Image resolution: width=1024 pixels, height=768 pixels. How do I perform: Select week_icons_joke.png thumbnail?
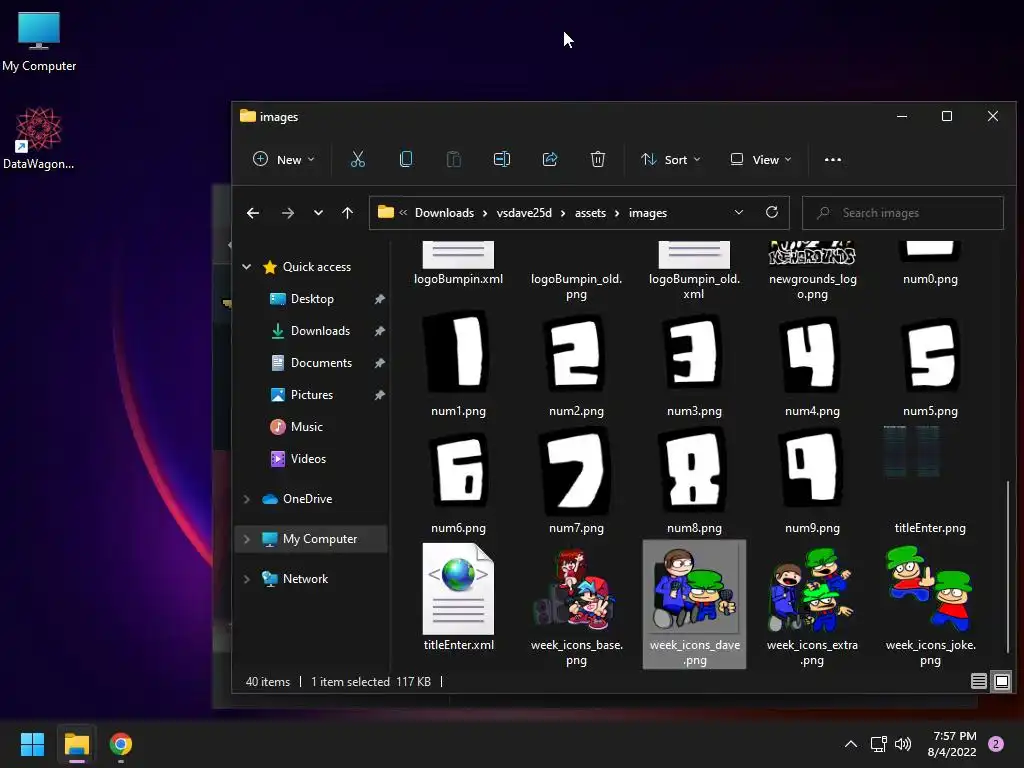[x=930, y=589]
